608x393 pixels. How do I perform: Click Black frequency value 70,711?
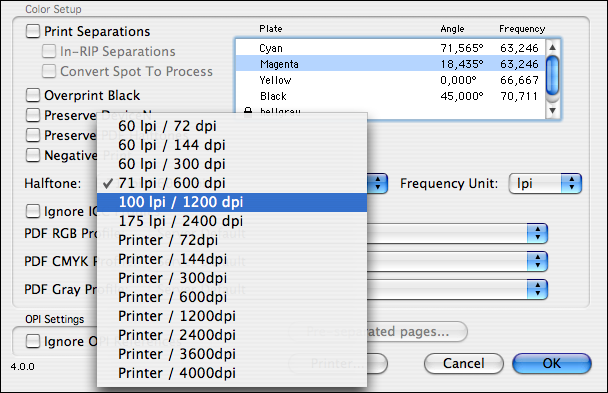[519, 96]
